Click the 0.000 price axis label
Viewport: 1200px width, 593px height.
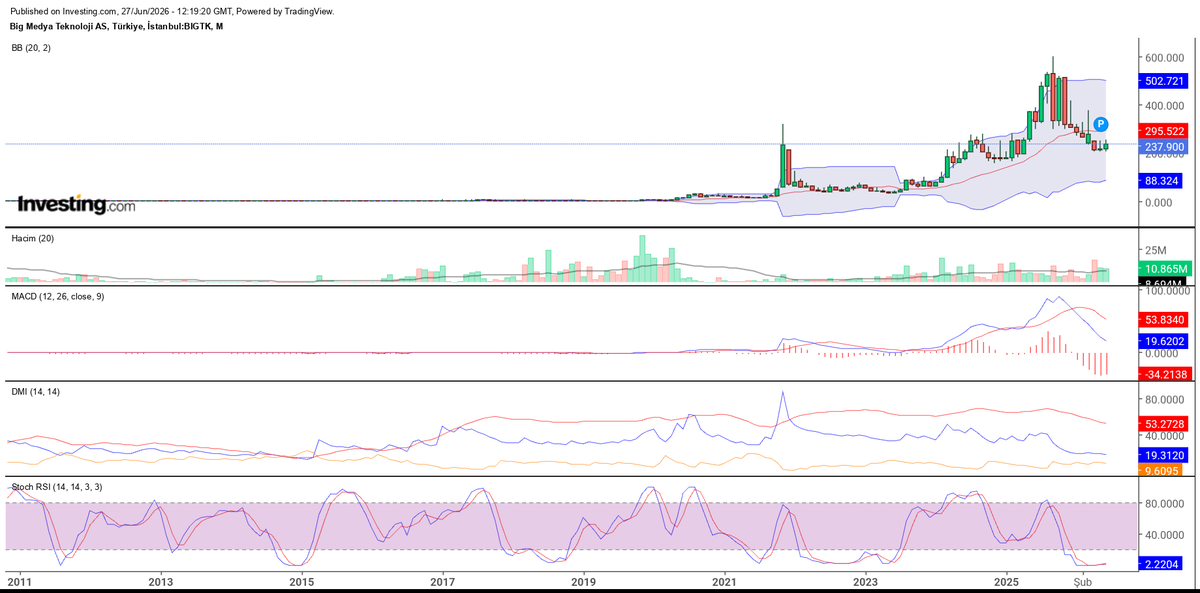click(1159, 202)
